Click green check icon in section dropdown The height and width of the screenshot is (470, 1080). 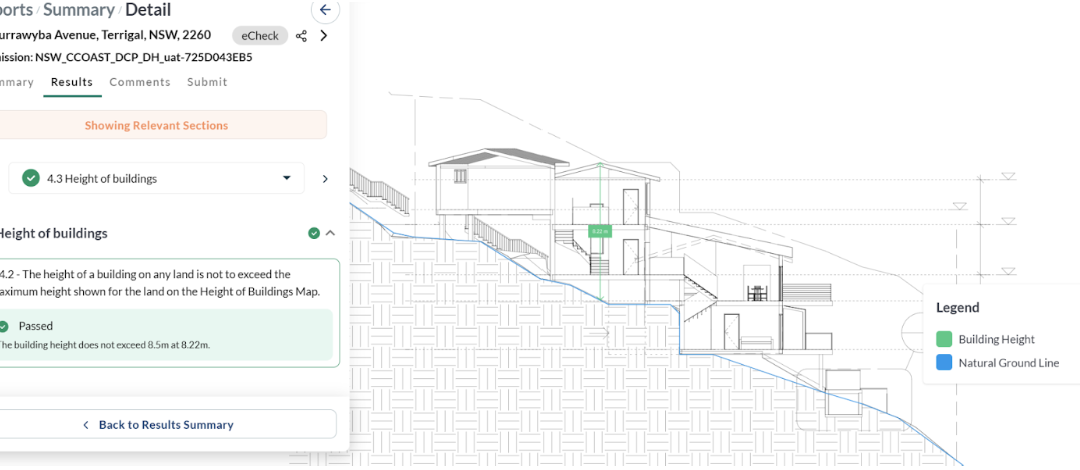(31, 178)
